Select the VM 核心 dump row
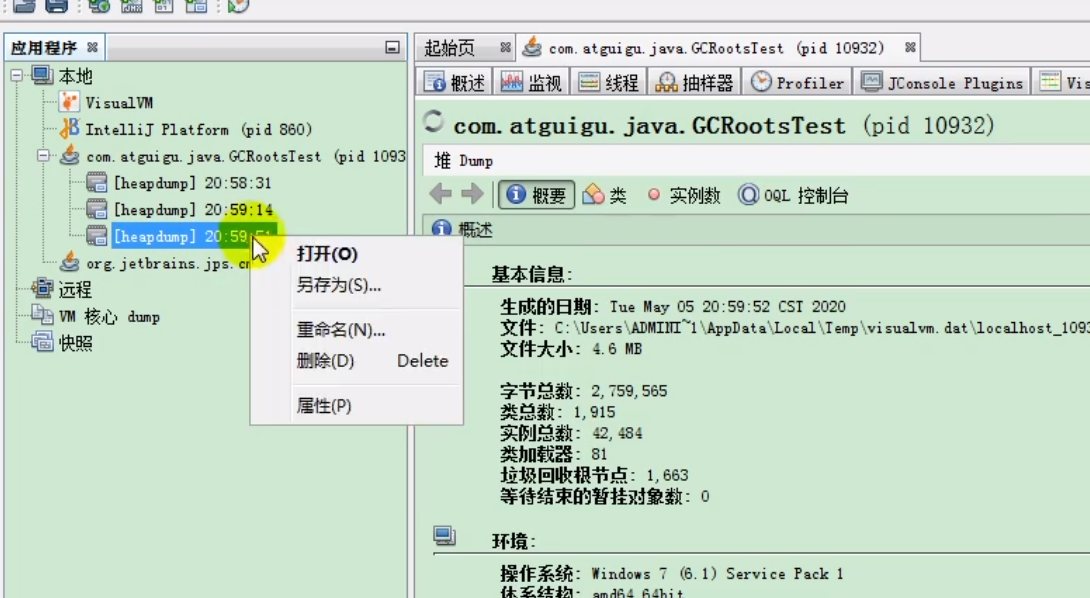1090x598 pixels. (x=109, y=316)
